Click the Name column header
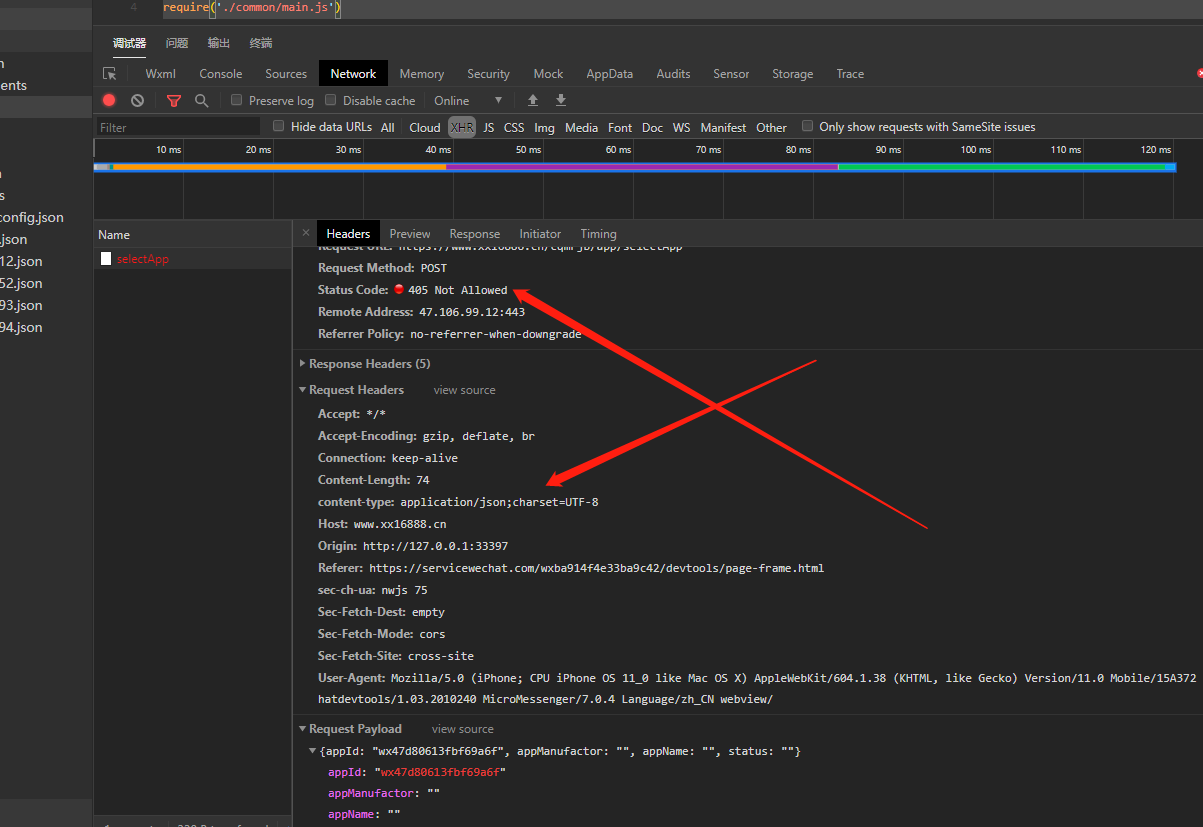This screenshot has width=1203, height=827. point(193,235)
